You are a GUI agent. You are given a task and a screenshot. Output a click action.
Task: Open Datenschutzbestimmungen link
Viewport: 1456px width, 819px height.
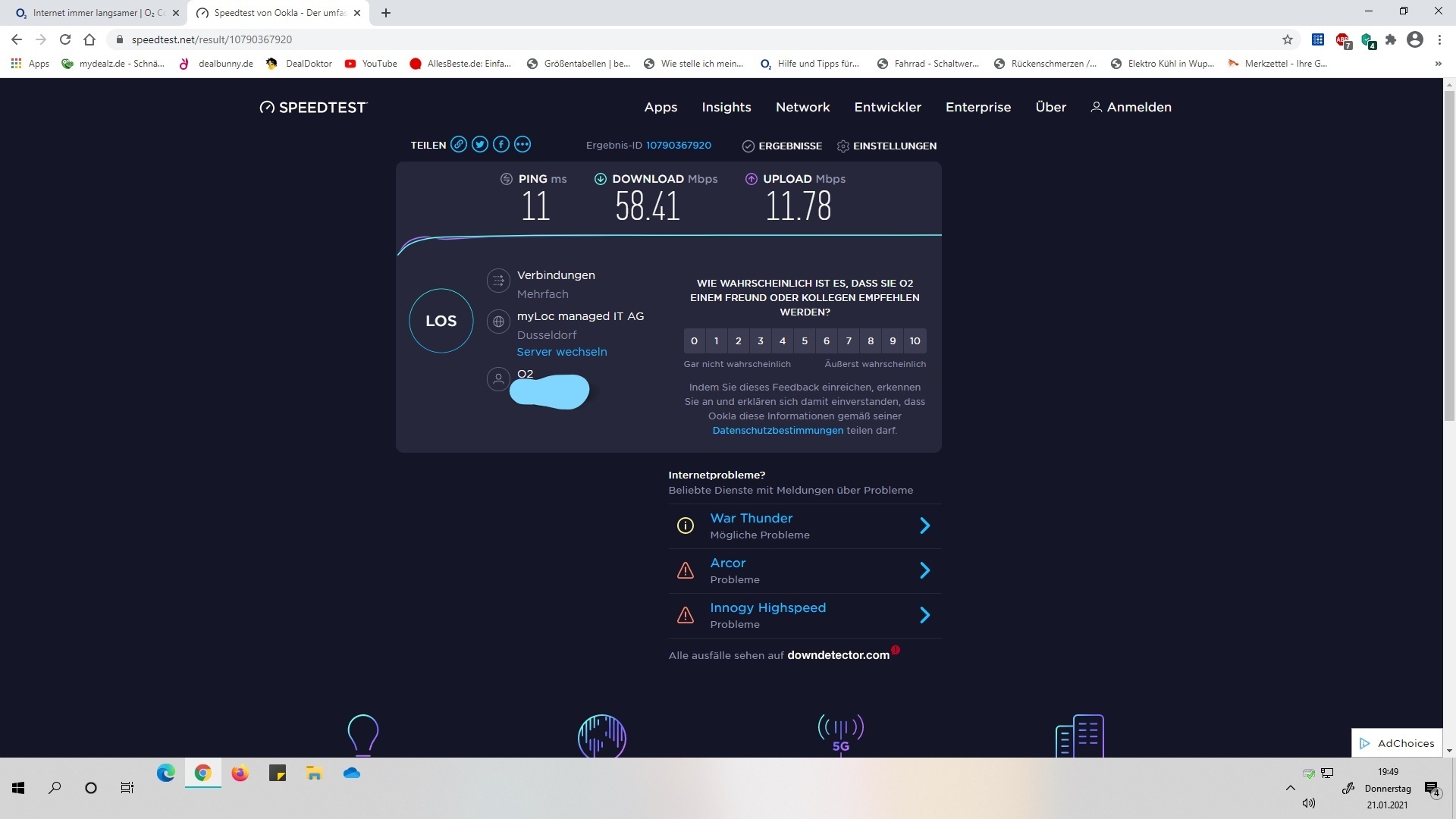[x=778, y=431]
